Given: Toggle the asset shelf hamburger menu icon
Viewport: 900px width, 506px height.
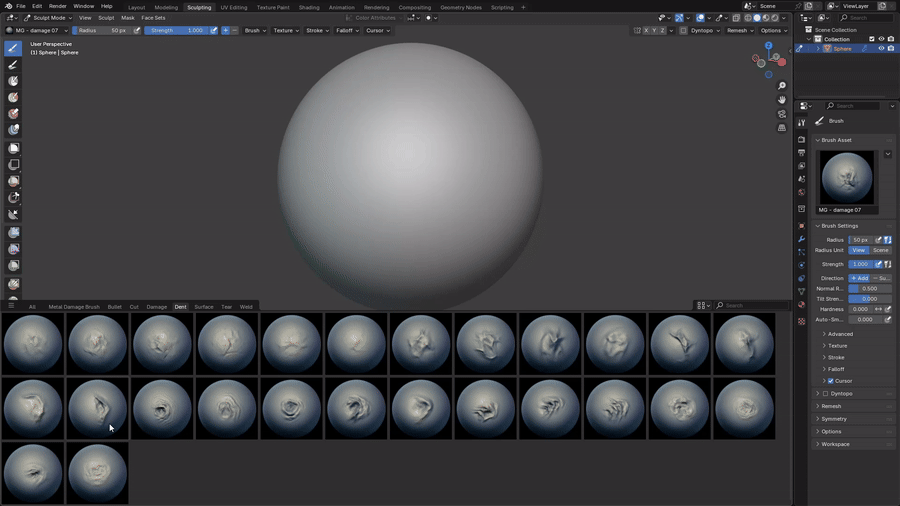Looking at the screenshot, I should [x=11, y=306].
